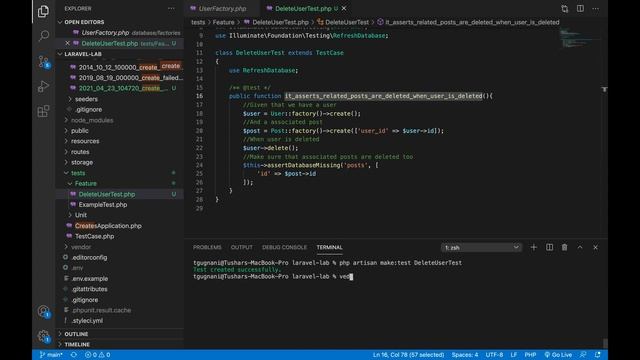
Task: Select the Terminal panel tab
Action: (329, 247)
